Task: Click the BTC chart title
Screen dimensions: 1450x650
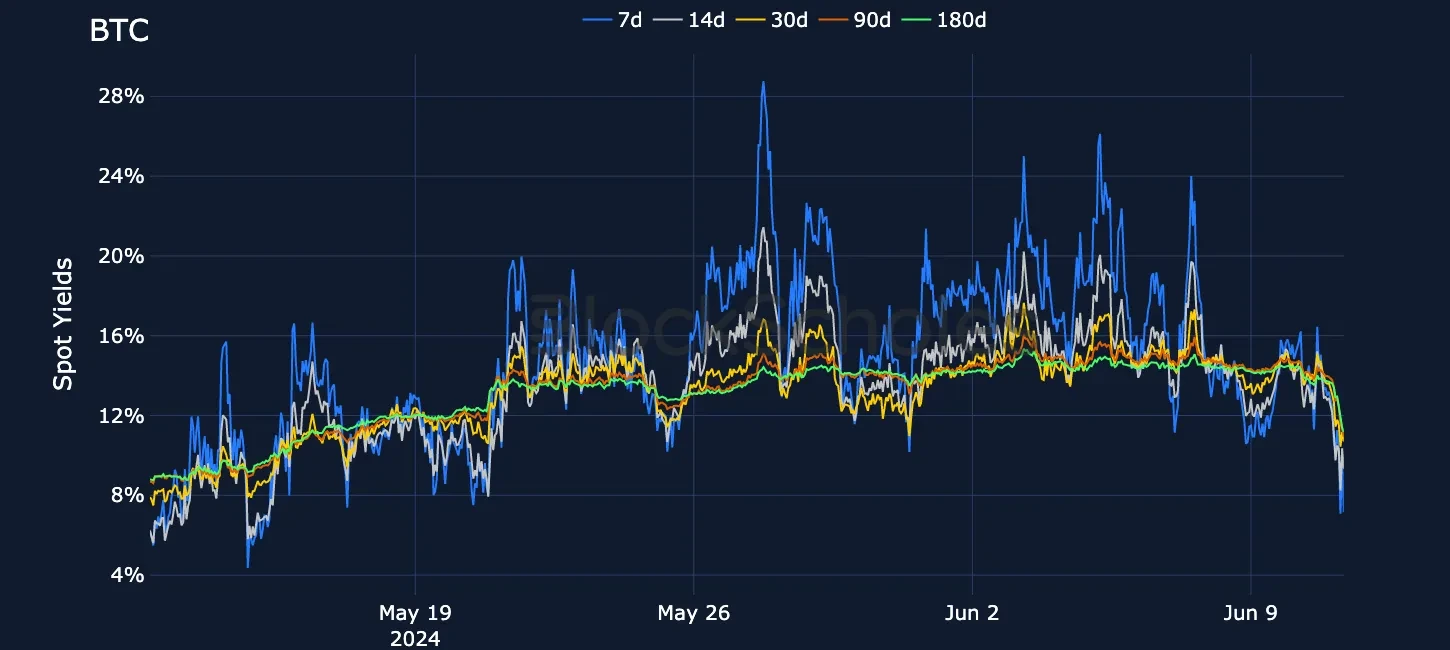Action: click(x=119, y=31)
